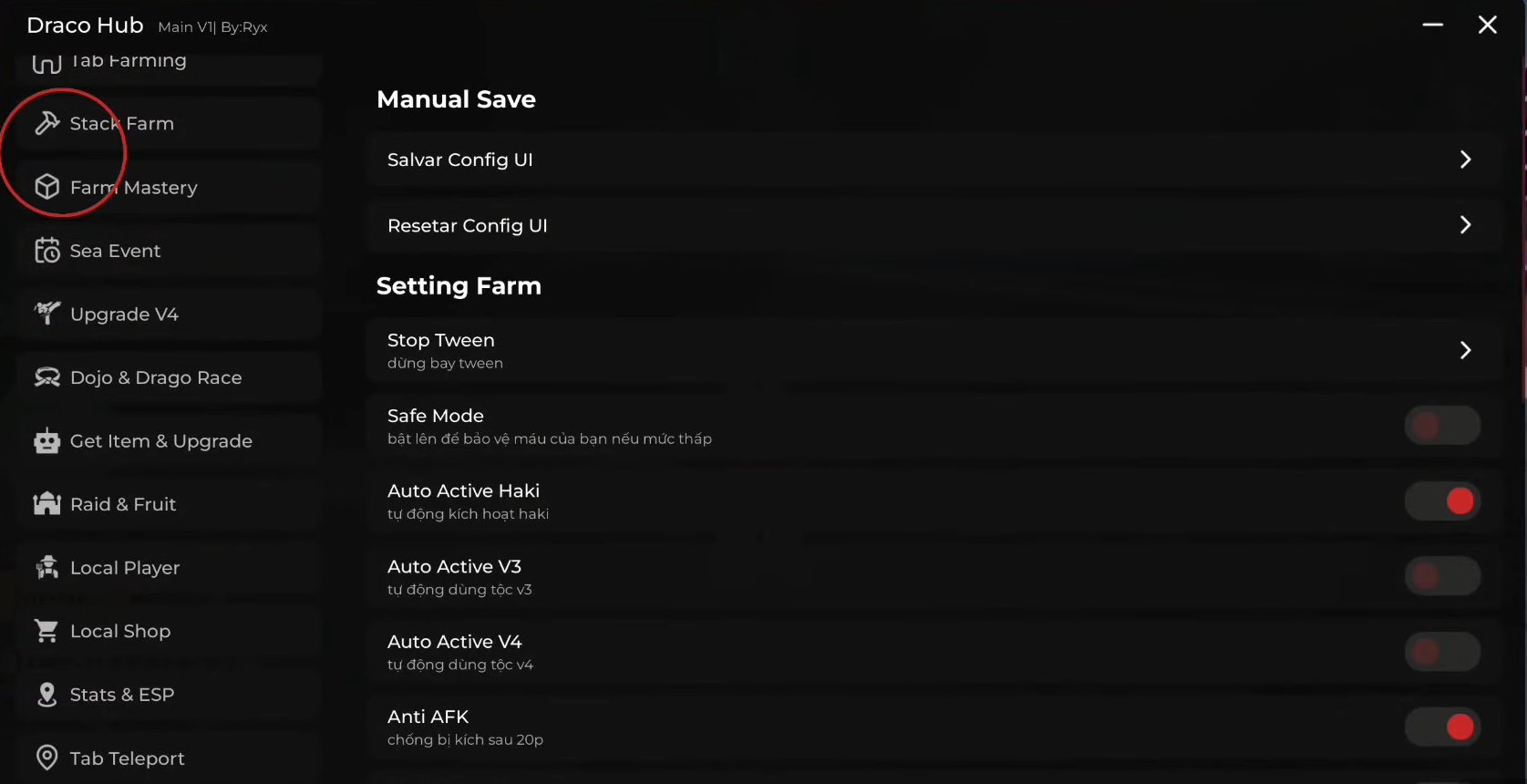Click the Stop Tween chevron arrow
The image size is (1527, 784).
(1465, 350)
